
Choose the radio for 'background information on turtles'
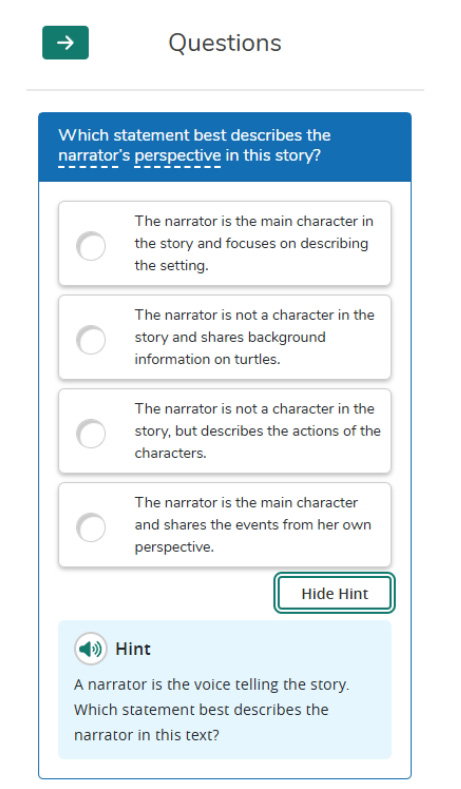pos(91,340)
